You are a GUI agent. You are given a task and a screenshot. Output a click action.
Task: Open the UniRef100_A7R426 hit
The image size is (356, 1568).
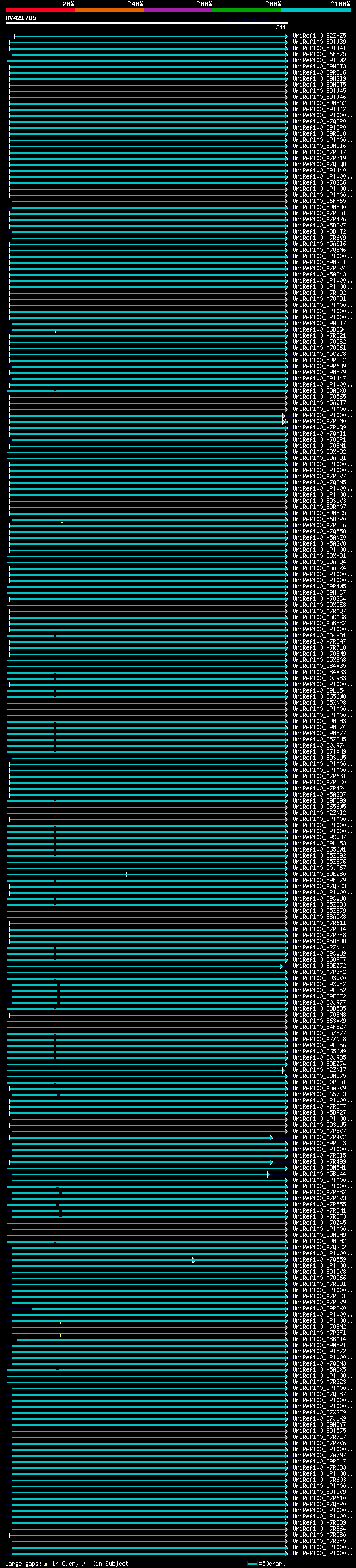click(319, 220)
